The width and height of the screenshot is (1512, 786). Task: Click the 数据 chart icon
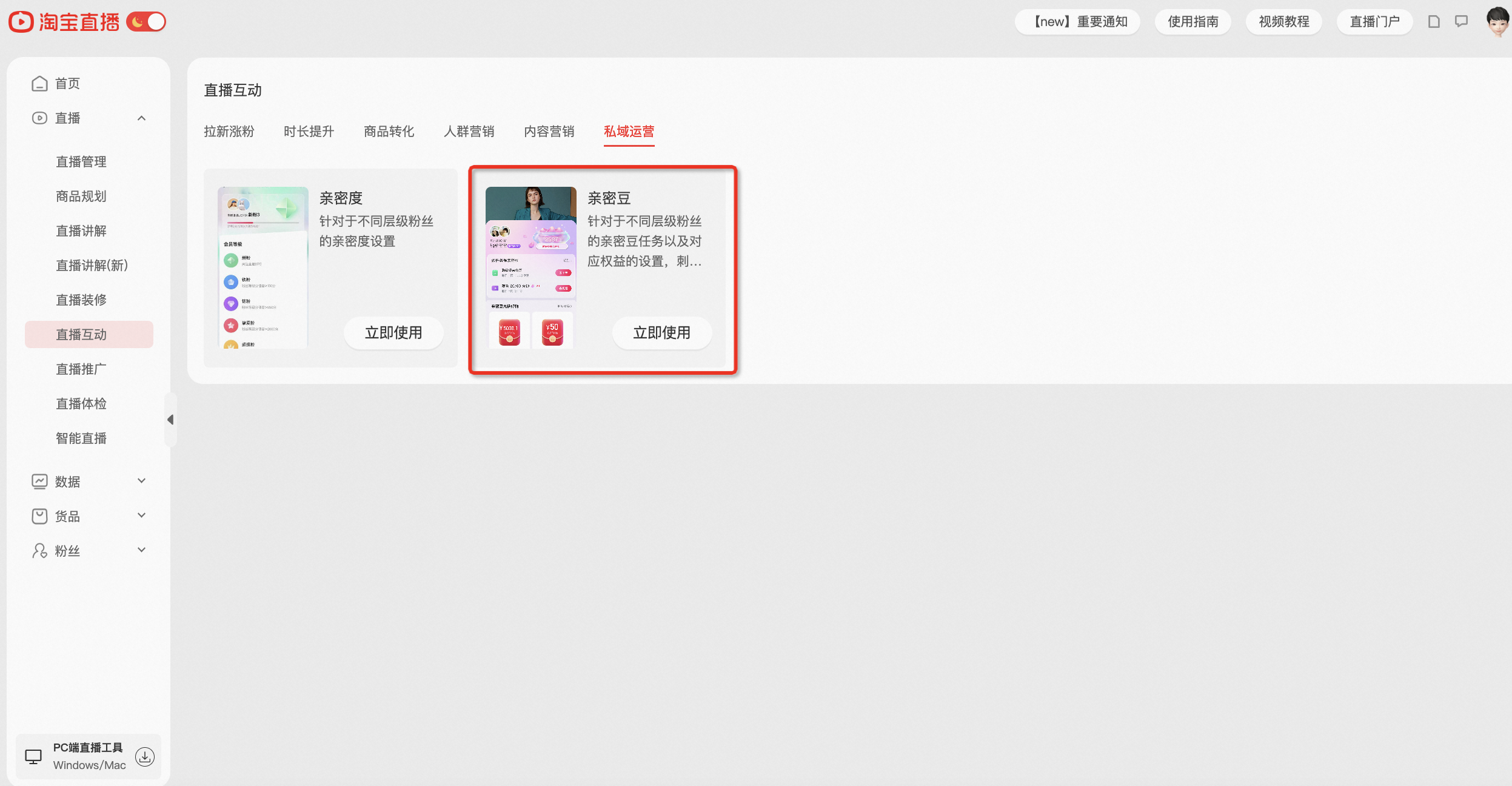[x=39, y=482]
